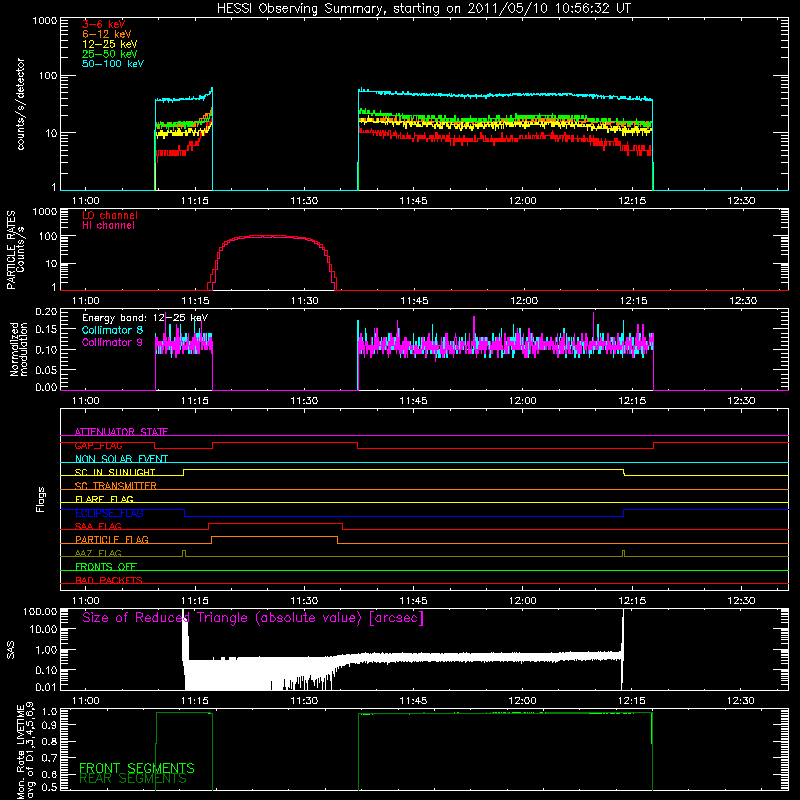Click the Mon. Rate LIVETIME axis label
800x800 pixels.
click(x=26, y=751)
